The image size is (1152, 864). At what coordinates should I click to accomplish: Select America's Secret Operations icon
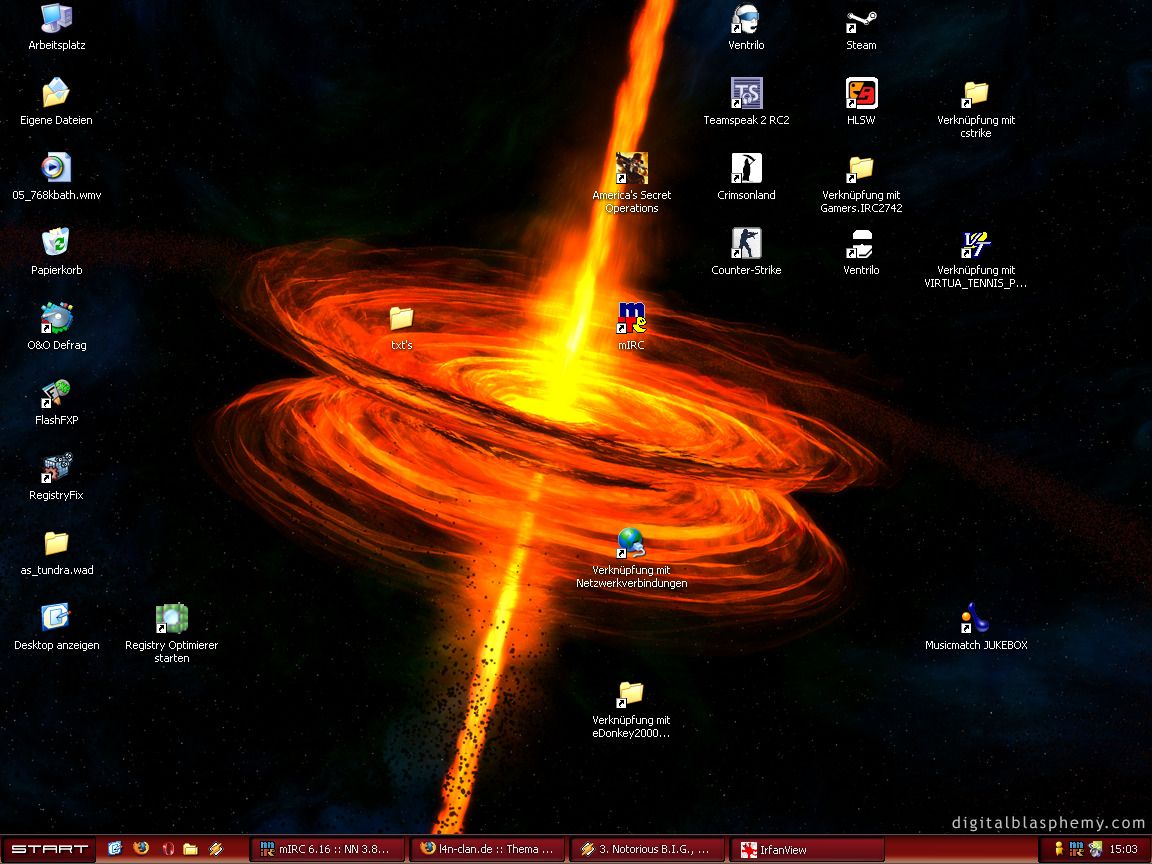click(x=631, y=169)
